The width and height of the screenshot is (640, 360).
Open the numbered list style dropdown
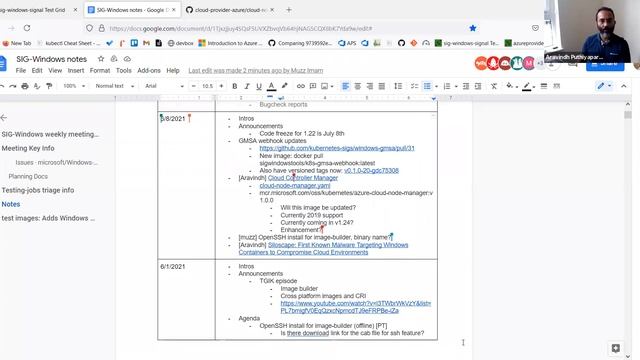coord(456,87)
